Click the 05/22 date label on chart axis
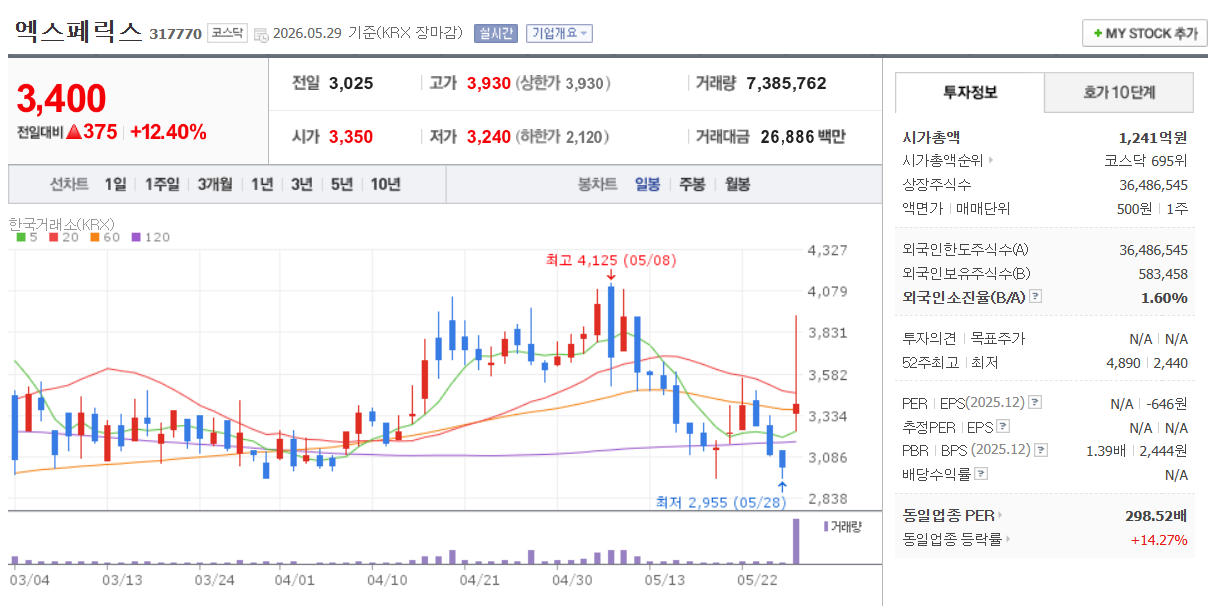 755,579
